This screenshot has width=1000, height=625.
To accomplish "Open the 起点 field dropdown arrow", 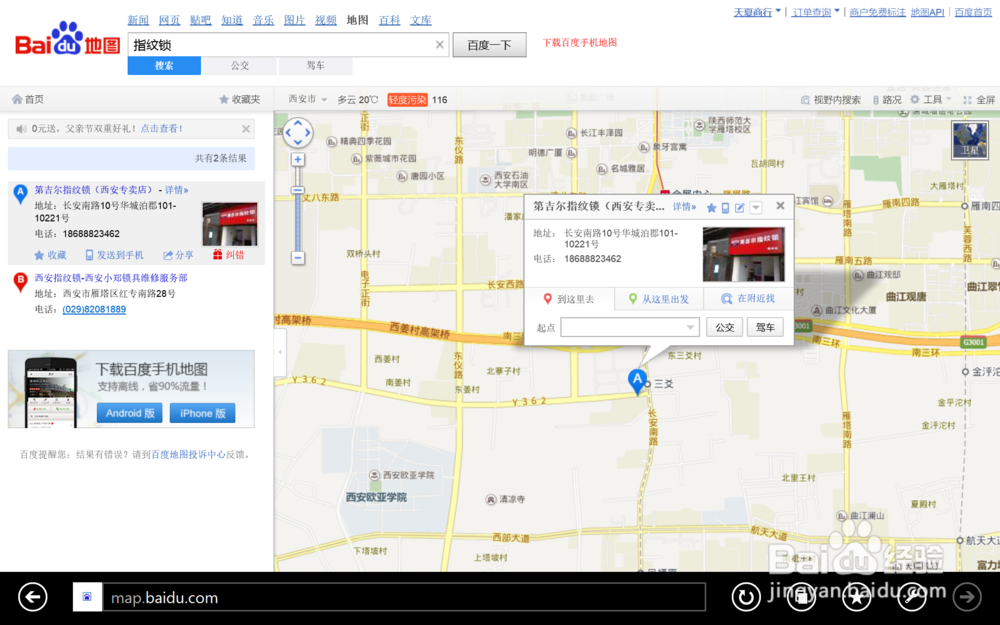I will (690, 328).
